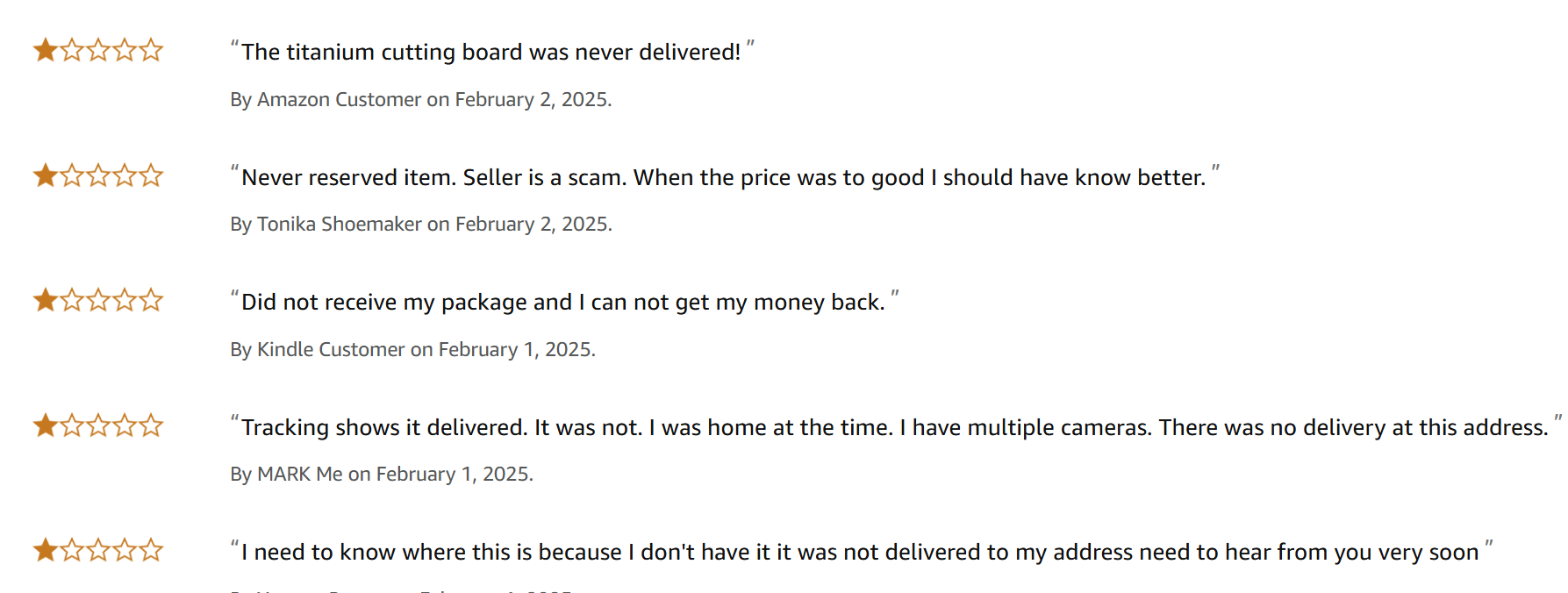Click the star rating of Kindle Customer's review
The image size is (1568, 593).
pos(98,300)
